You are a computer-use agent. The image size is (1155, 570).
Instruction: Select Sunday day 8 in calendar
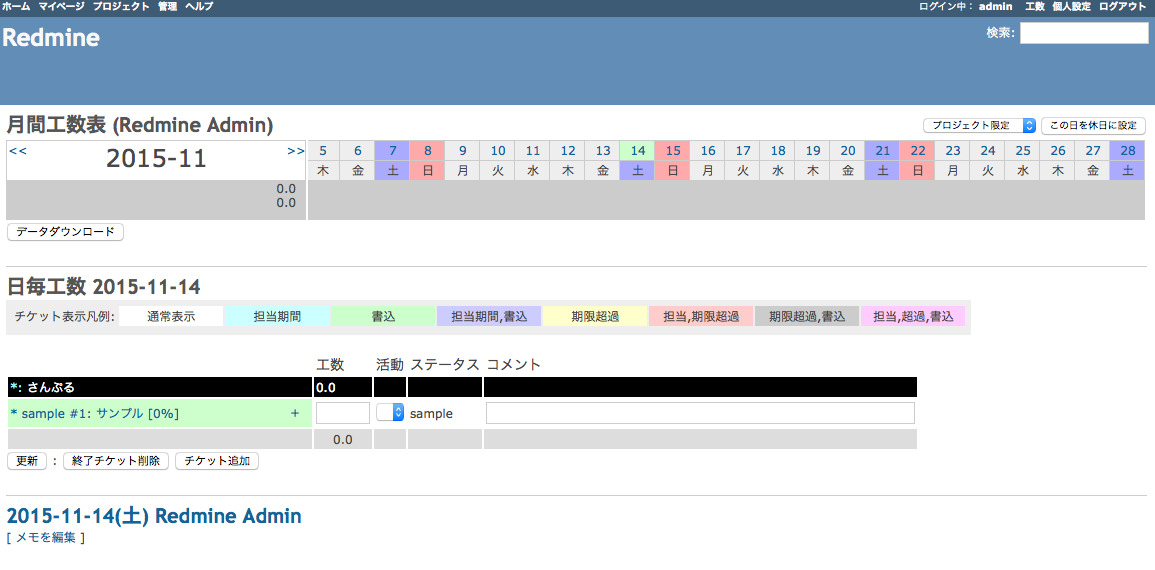pyautogui.click(x=428, y=151)
